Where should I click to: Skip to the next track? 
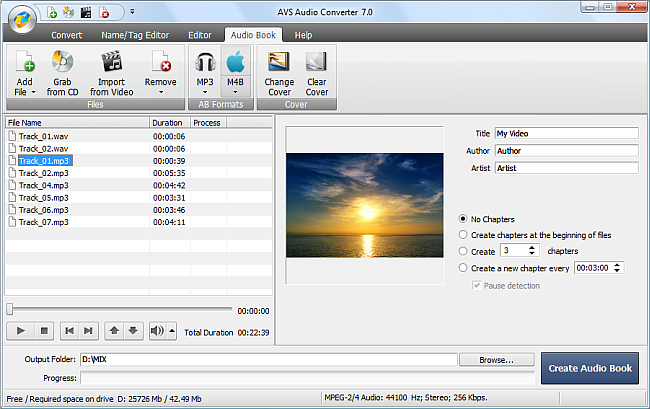[x=88, y=331]
